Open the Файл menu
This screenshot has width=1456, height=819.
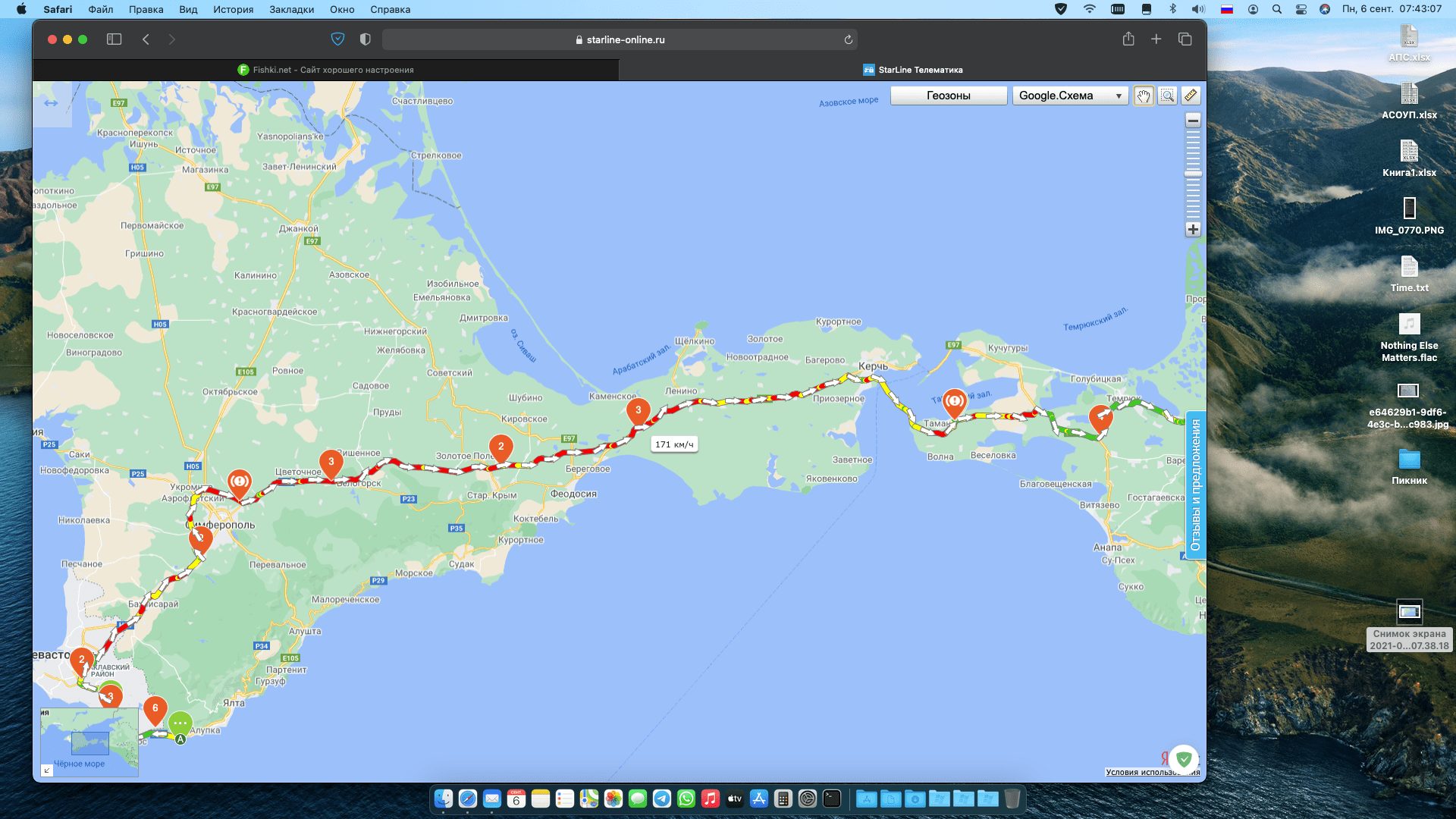pyautogui.click(x=100, y=9)
